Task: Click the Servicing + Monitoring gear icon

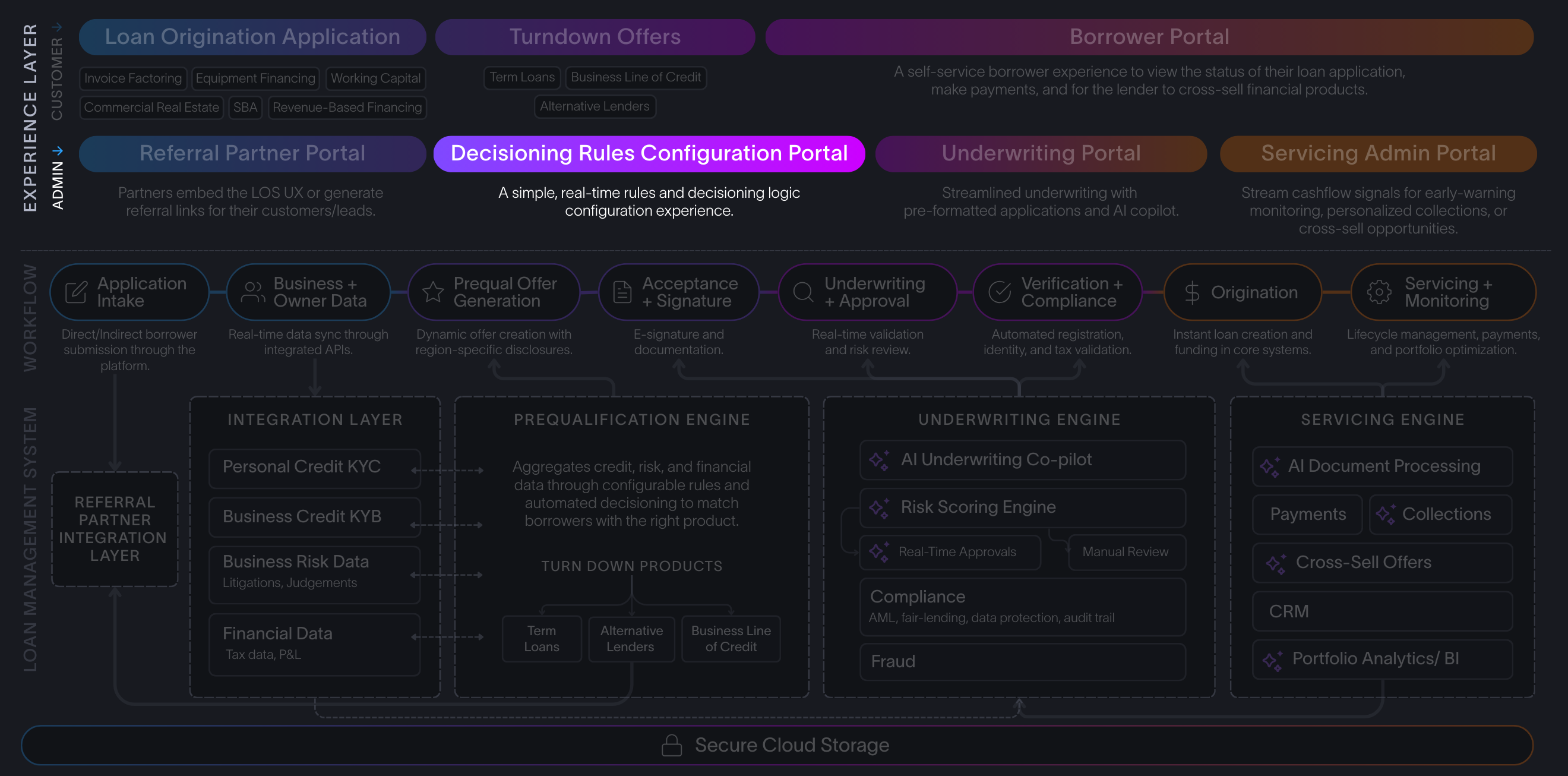Action: (x=1379, y=292)
